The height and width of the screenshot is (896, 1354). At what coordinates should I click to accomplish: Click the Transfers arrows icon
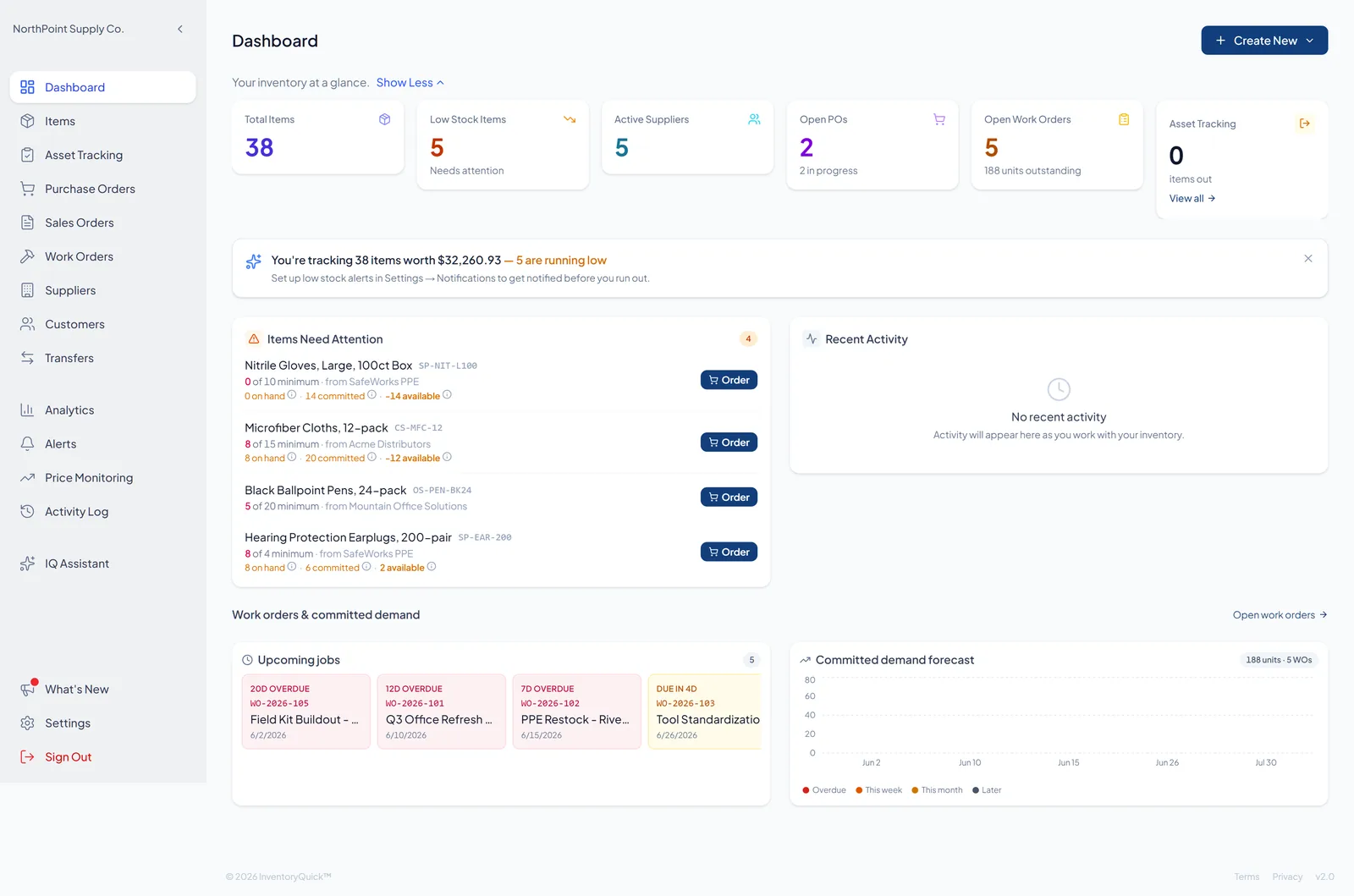[27, 358]
